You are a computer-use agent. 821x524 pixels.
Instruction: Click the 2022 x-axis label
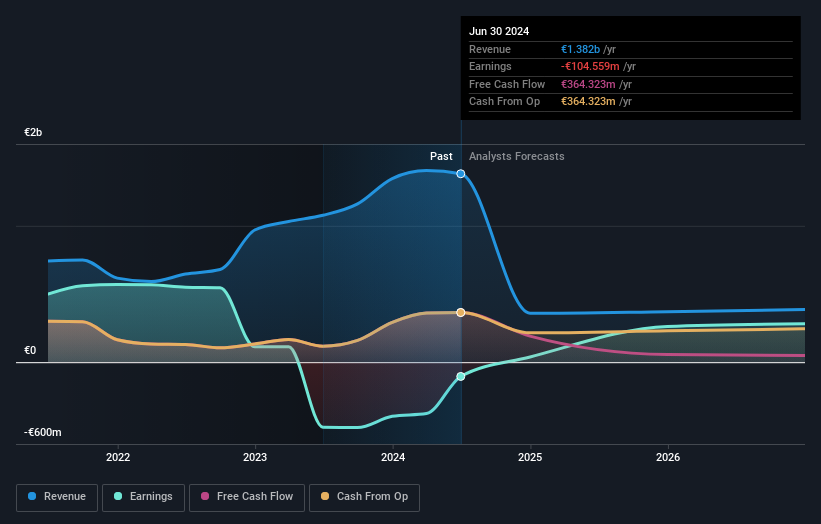pos(118,457)
